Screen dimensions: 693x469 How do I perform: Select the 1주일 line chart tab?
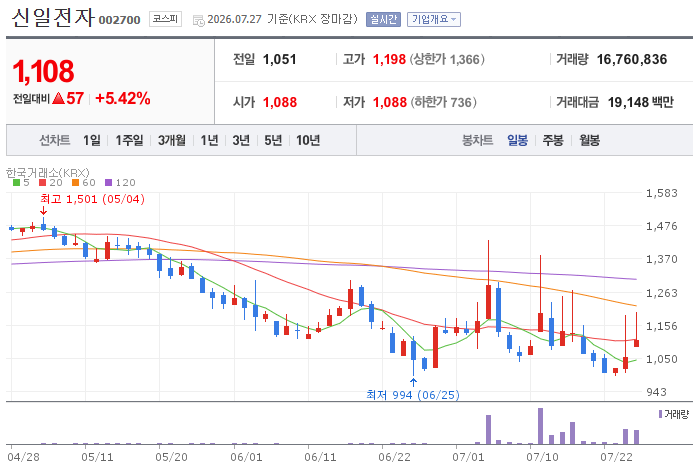click(x=129, y=141)
